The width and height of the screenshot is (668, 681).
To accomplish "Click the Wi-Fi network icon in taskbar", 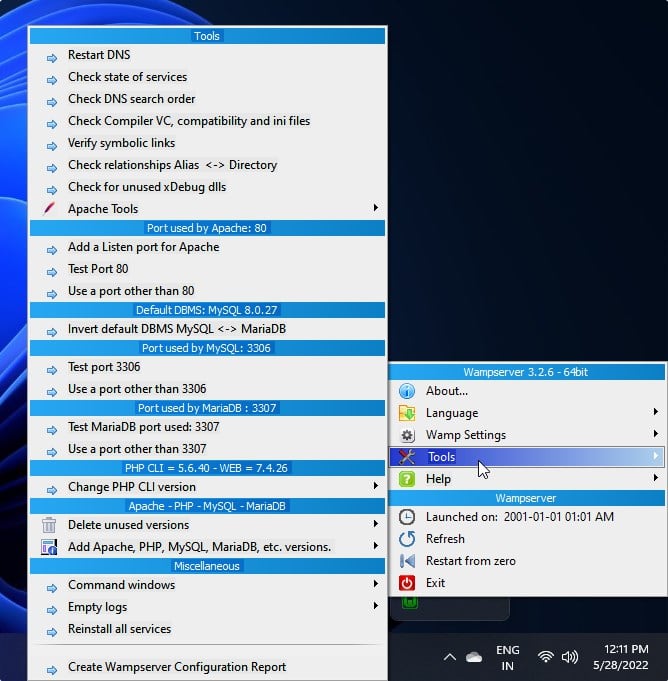I will pyautogui.click(x=546, y=657).
